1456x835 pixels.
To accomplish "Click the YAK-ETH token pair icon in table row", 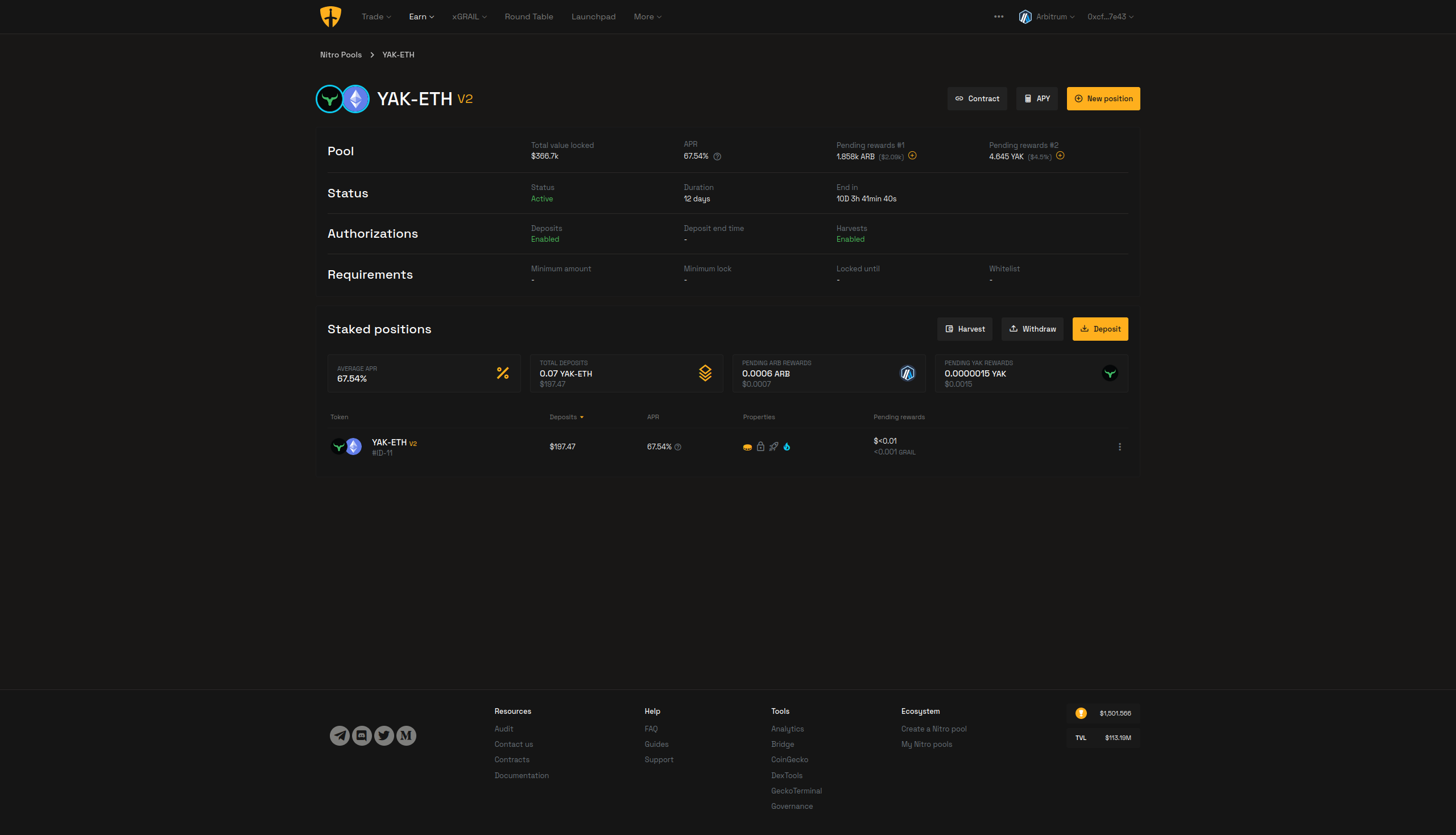I will point(346,446).
